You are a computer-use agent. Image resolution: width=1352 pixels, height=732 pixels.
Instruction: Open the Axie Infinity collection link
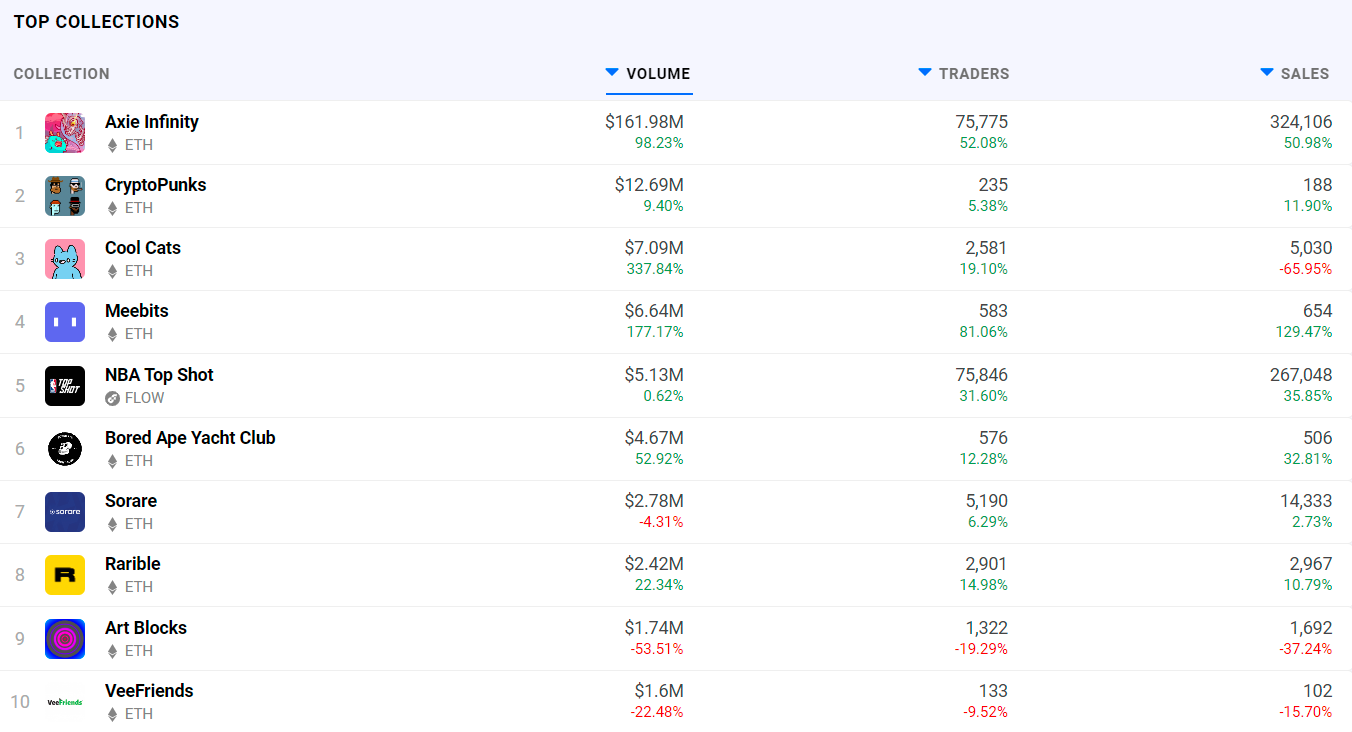pos(152,122)
